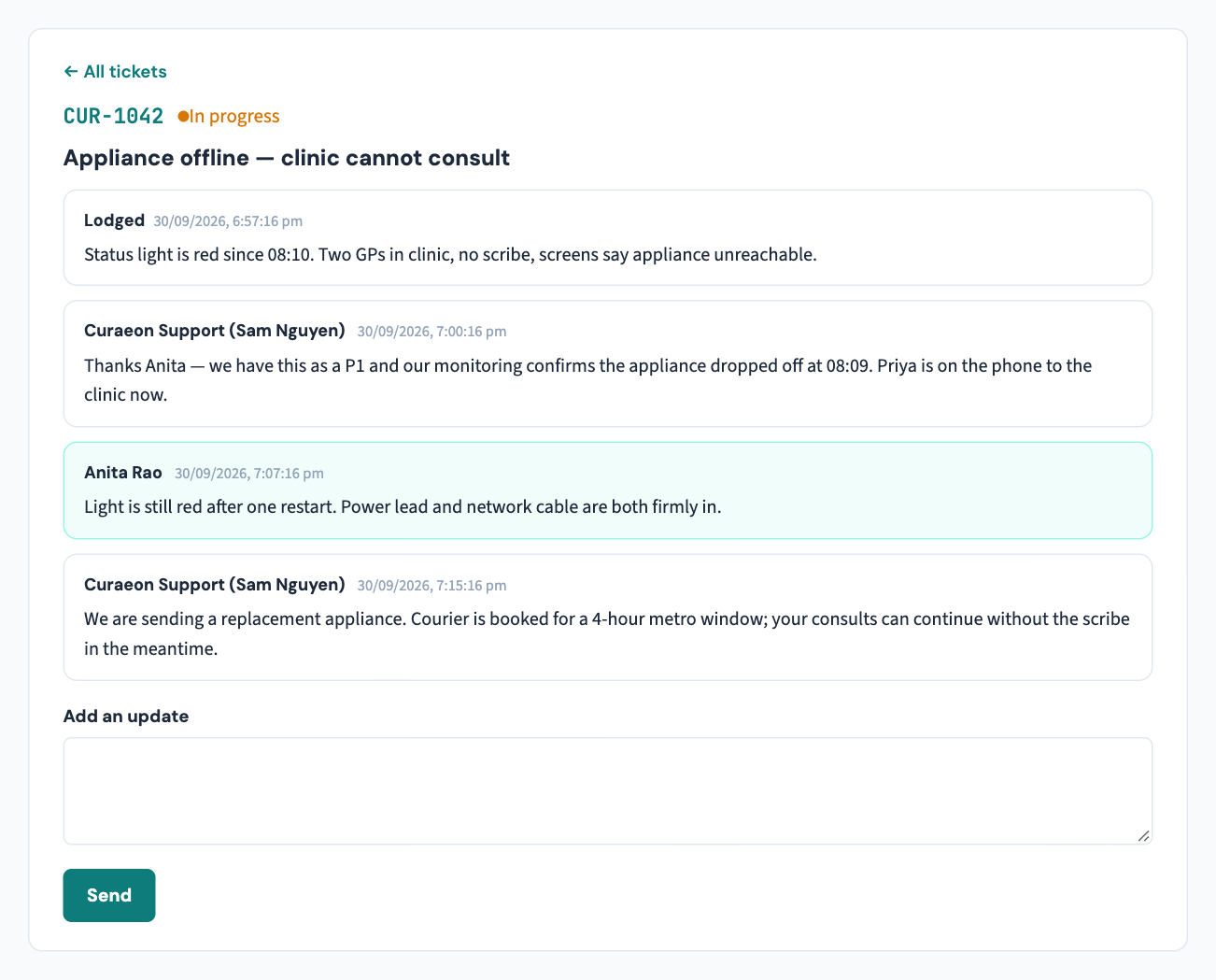Select the CUR-1042 ticket ID
This screenshot has height=980, width=1216.
114,116
